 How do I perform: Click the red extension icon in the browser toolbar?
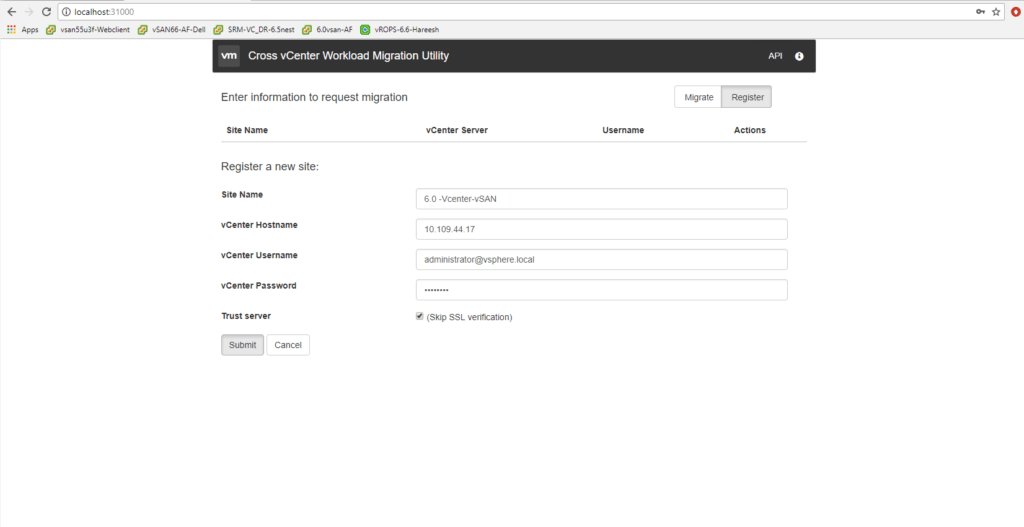1015,11
